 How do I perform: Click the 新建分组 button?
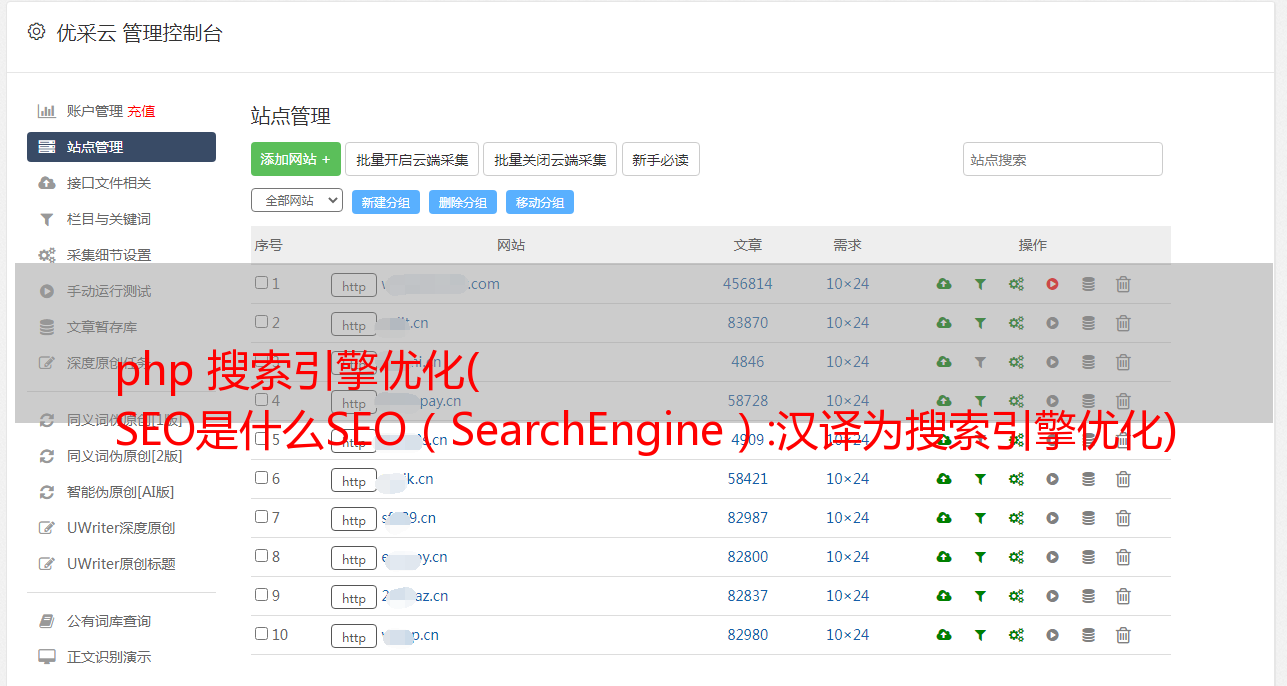click(386, 202)
